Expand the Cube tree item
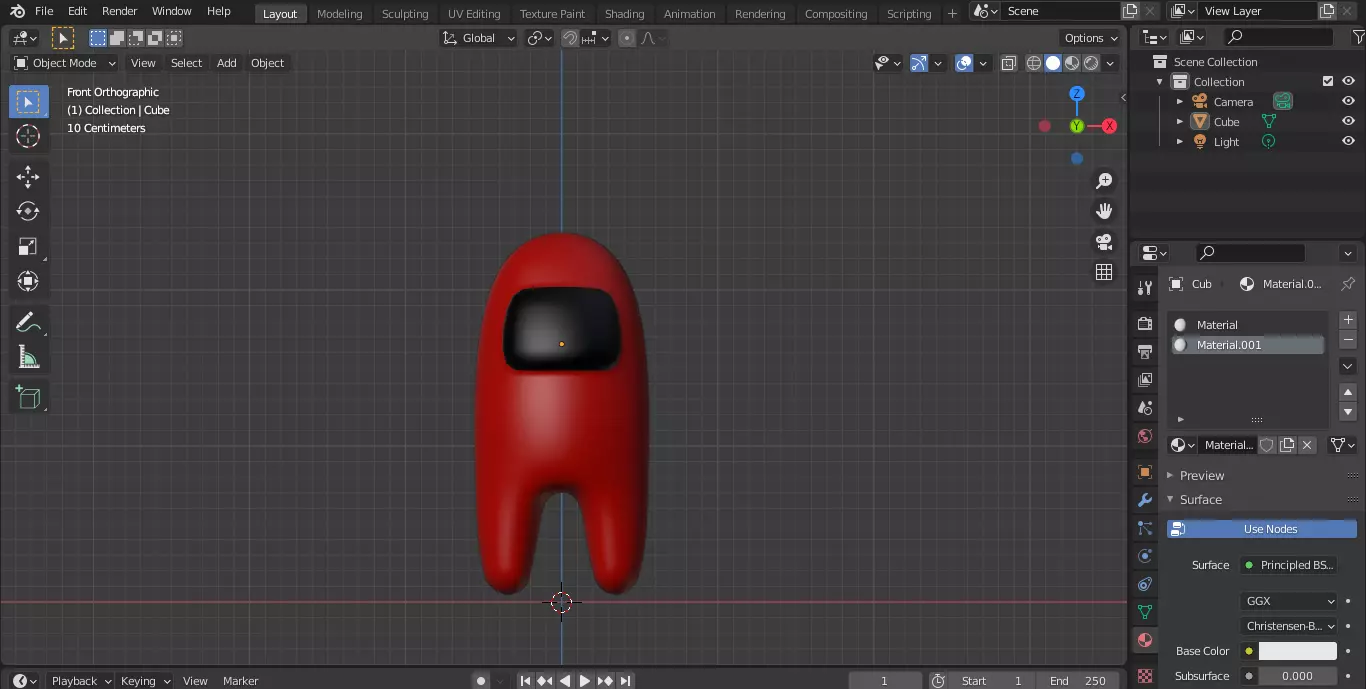Viewport: 1366px width, 689px height. tap(1180, 121)
